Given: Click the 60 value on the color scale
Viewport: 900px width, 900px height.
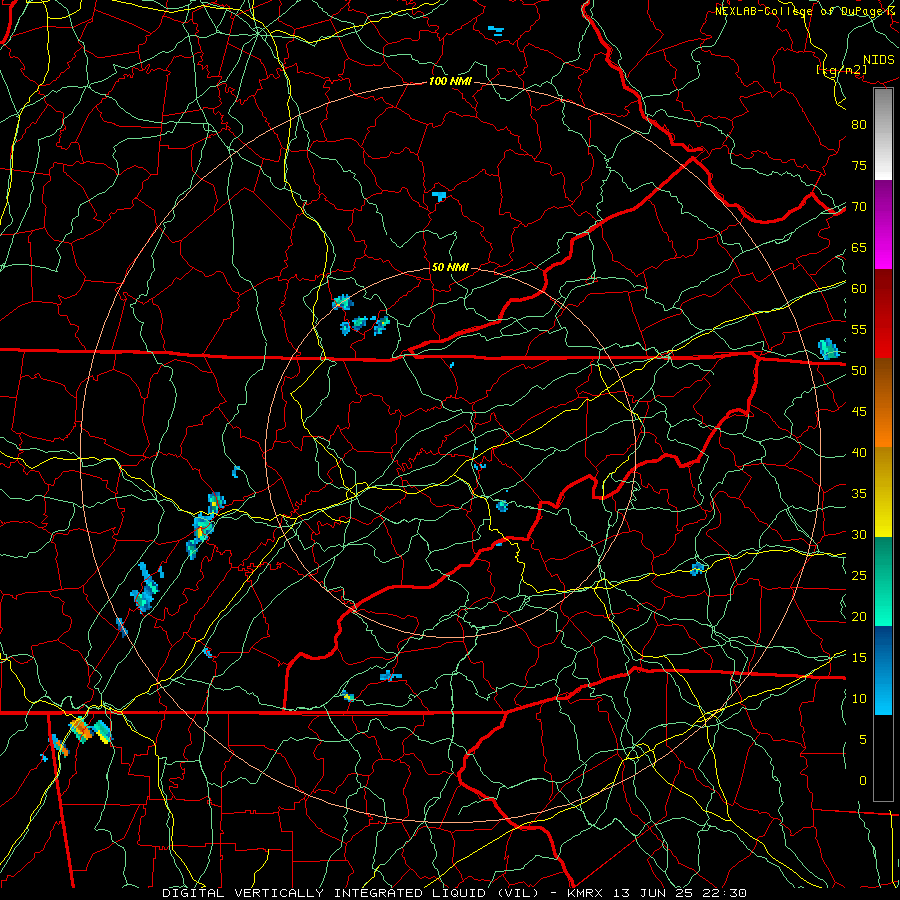Looking at the screenshot, I should point(859,289).
